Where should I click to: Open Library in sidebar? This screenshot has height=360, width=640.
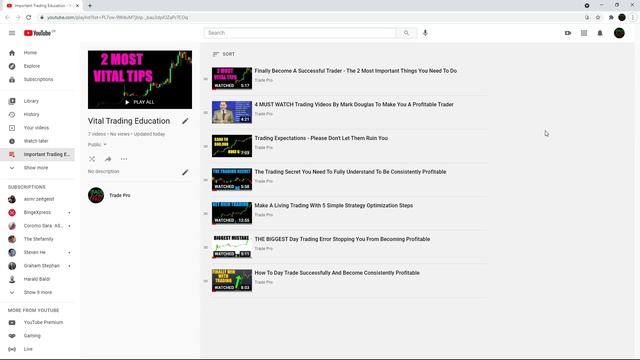pyautogui.click(x=37, y=101)
